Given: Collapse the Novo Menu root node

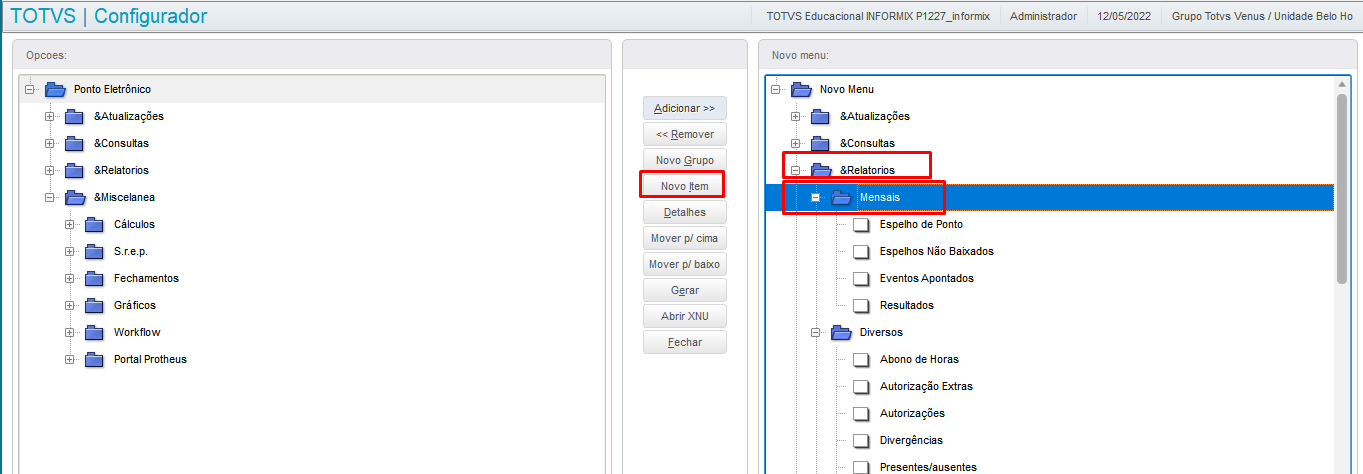Looking at the screenshot, I should 776,89.
